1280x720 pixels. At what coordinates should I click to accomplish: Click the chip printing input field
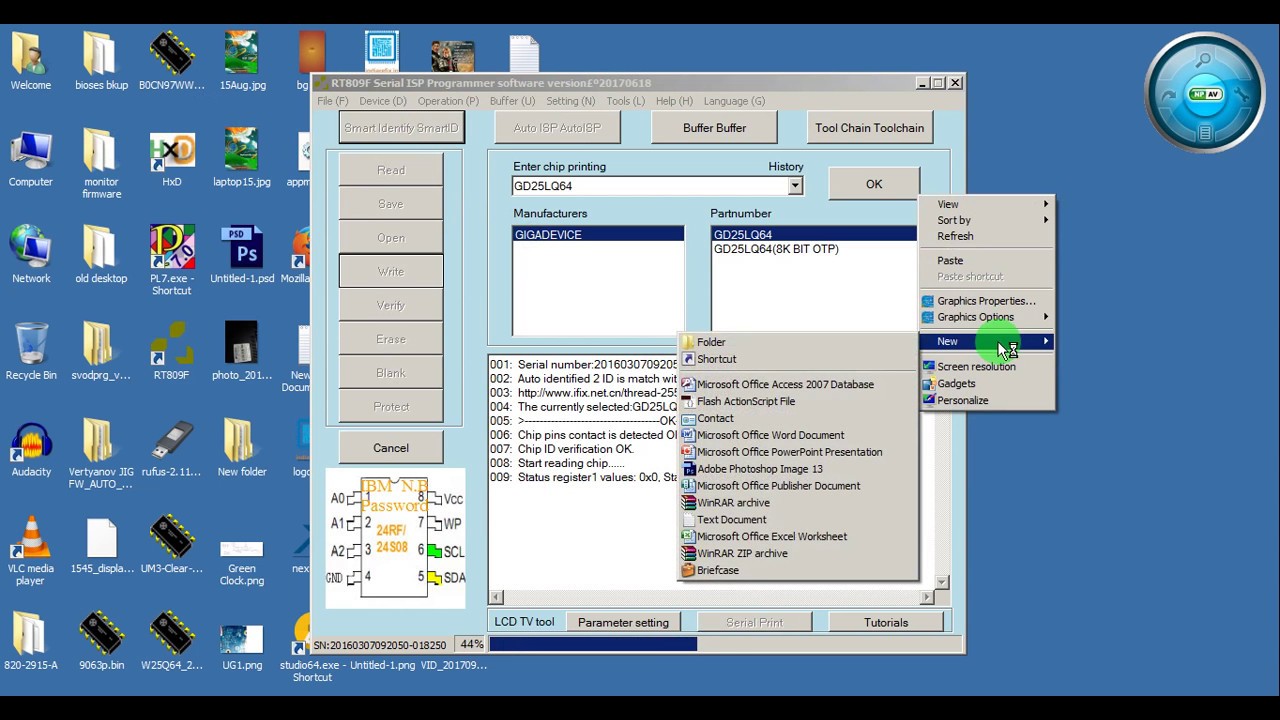pyautogui.click(x=650, y=186)
